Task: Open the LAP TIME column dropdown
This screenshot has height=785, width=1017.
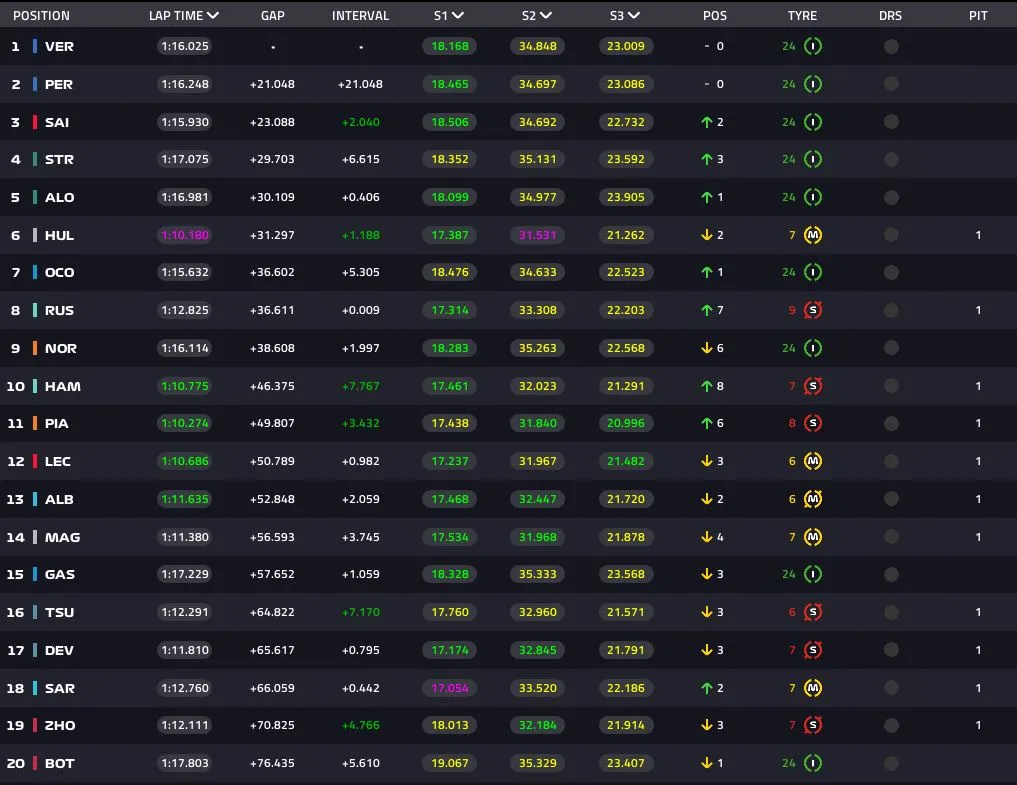Action: pyautogui.click(x=212, y=16)
